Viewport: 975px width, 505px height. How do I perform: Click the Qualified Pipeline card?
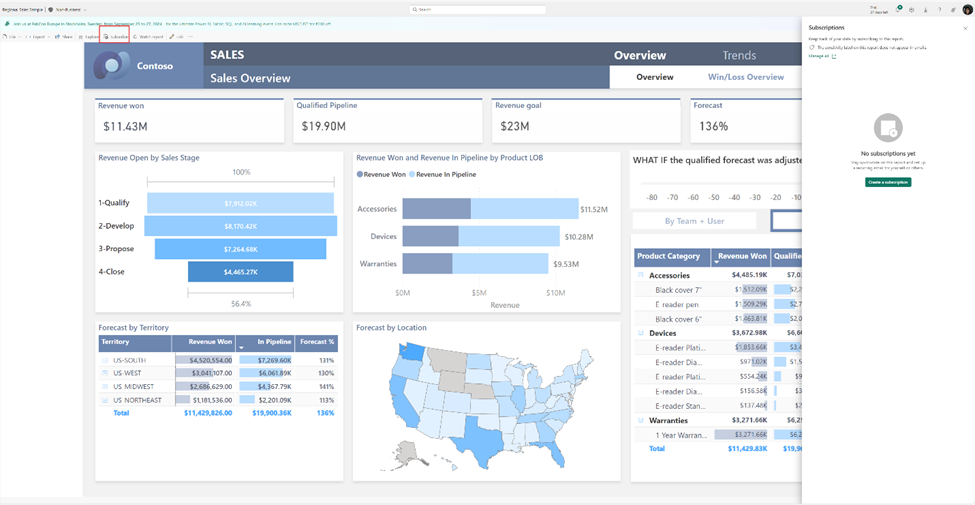[x=388, y=120]
